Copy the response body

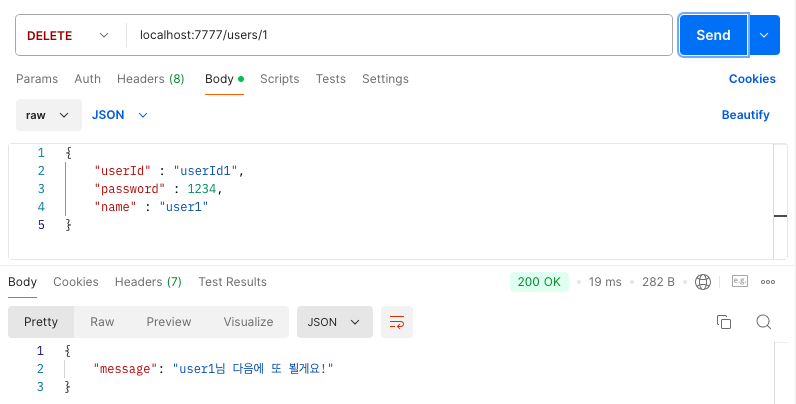pyautogui.click(x=724, y=322)
